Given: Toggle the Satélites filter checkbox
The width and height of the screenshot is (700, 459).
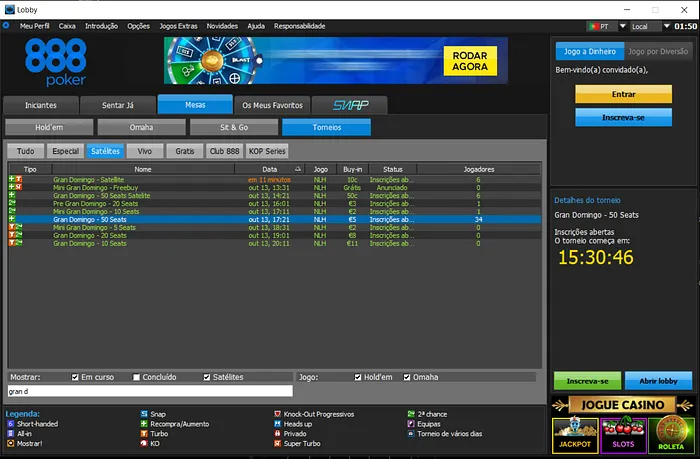Looking at the screenshot, I should click(207, 377).
